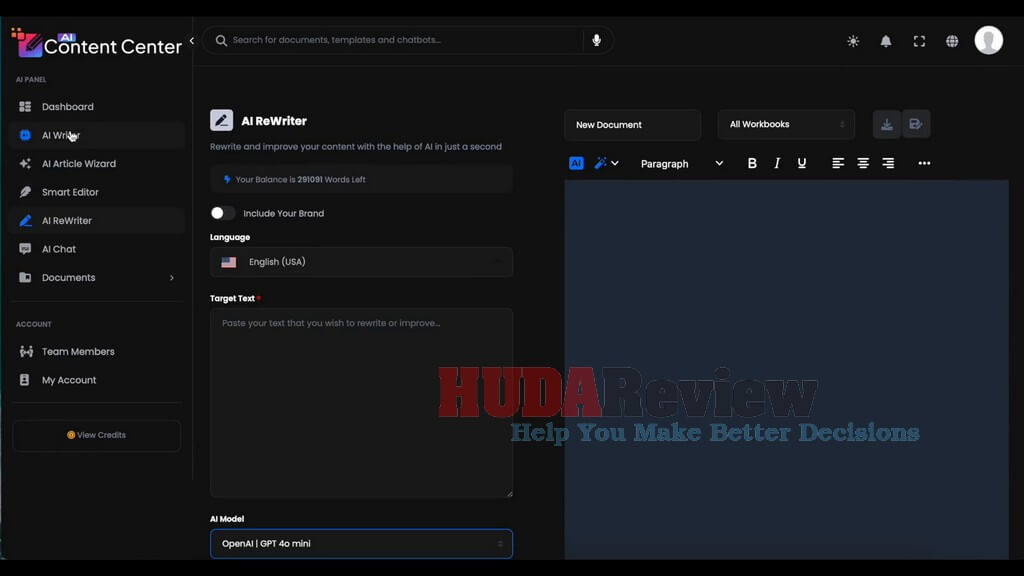
Task: Select AI ReWriter menu item
Action: (97, 221)
